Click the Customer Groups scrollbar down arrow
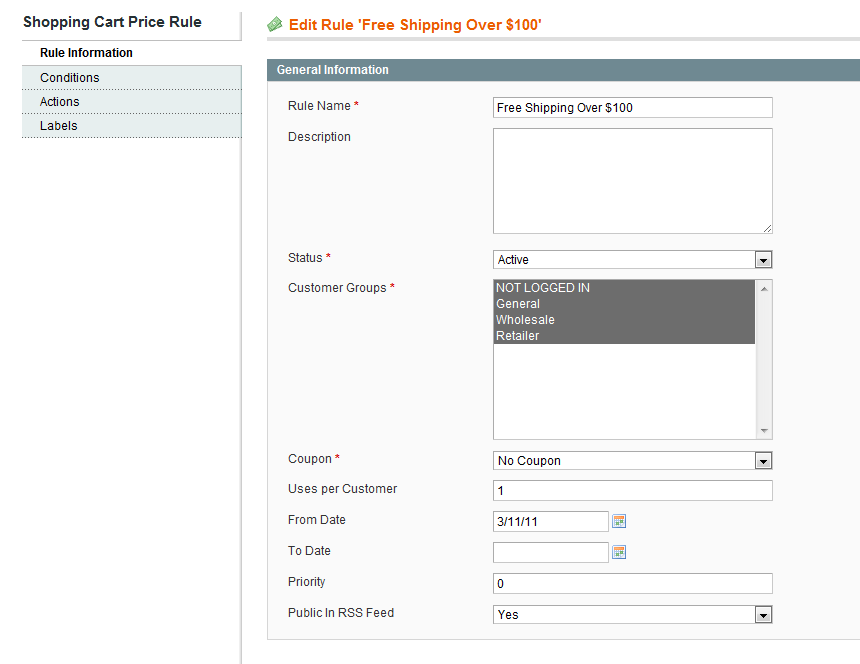Image resolution: width=860 pixels, height=664 pixels. [x=763, y=430]
